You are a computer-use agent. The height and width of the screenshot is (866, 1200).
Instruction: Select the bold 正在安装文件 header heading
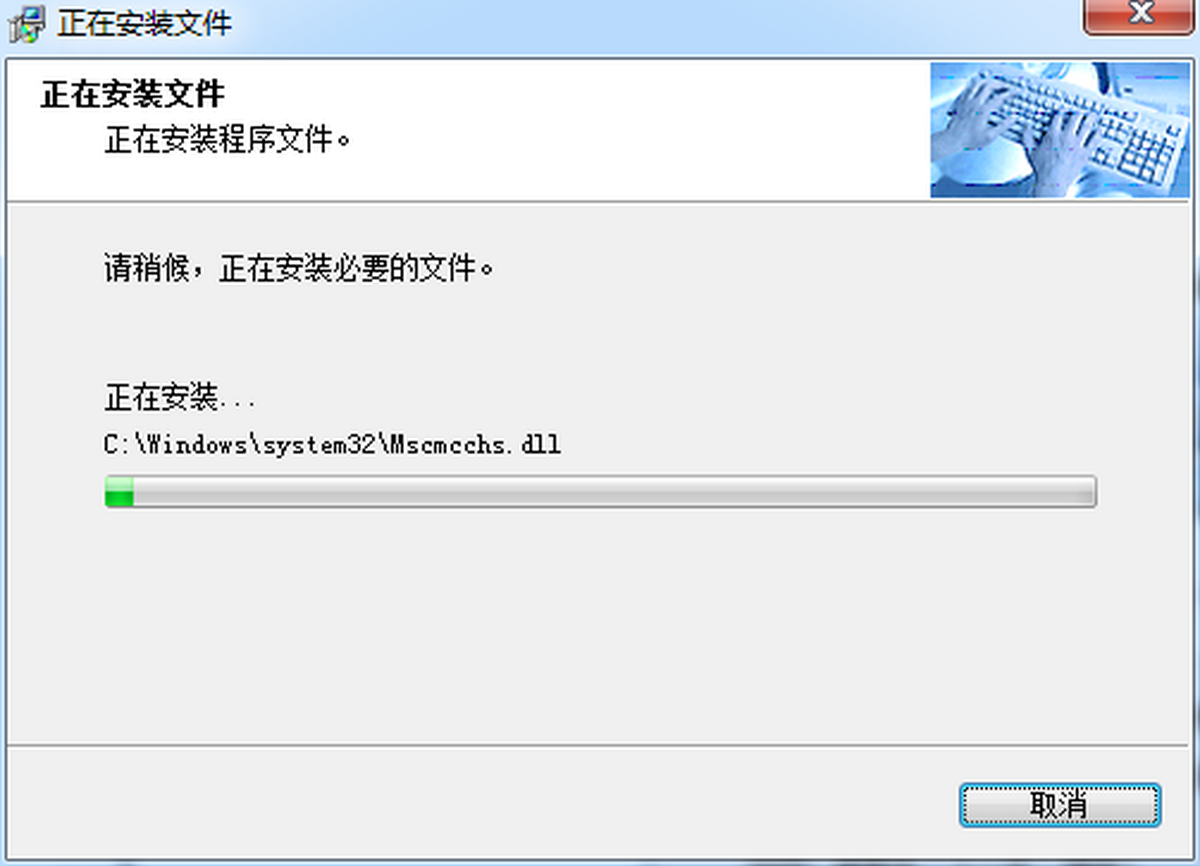coord(133,95)
